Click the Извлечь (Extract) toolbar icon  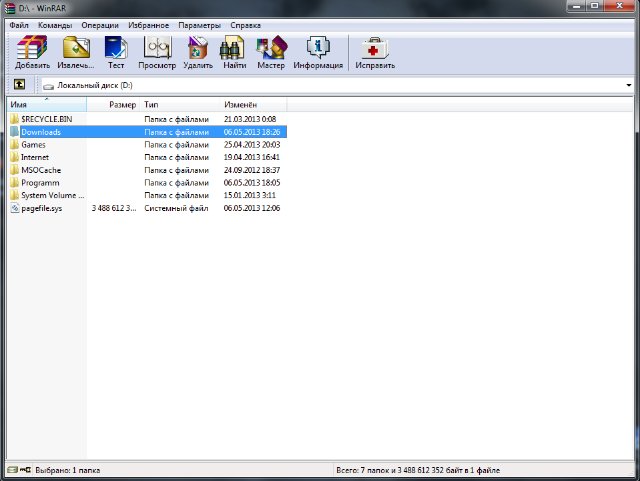tap(76, 47)
